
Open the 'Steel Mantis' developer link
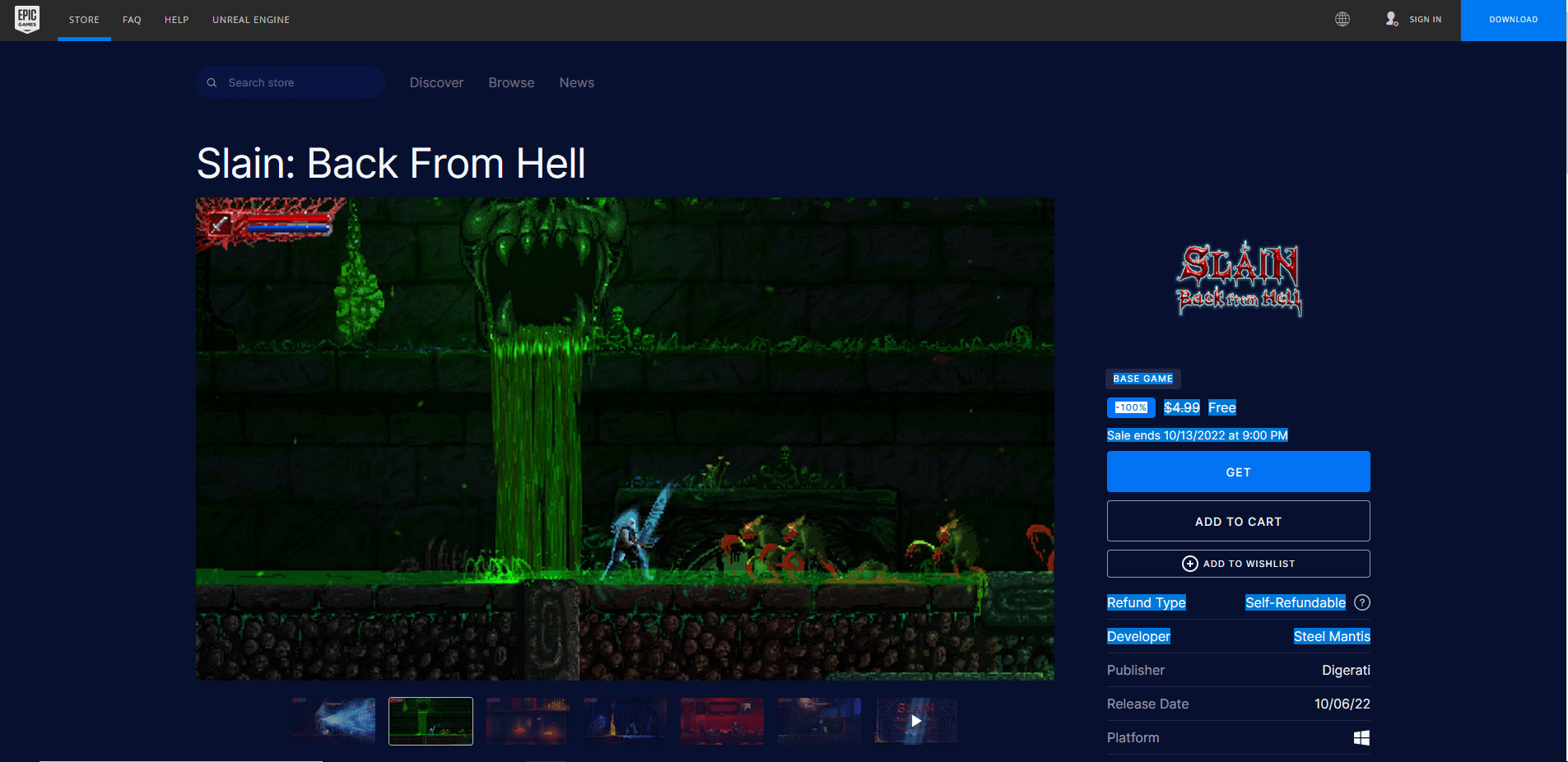[x=1332, y=636]
